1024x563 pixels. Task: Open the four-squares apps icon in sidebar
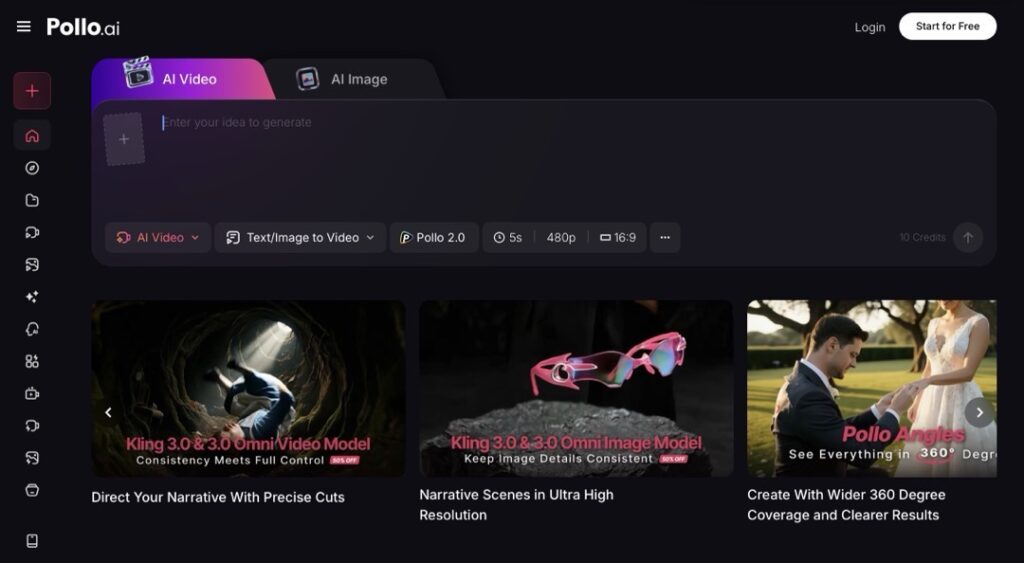[32, 362]
